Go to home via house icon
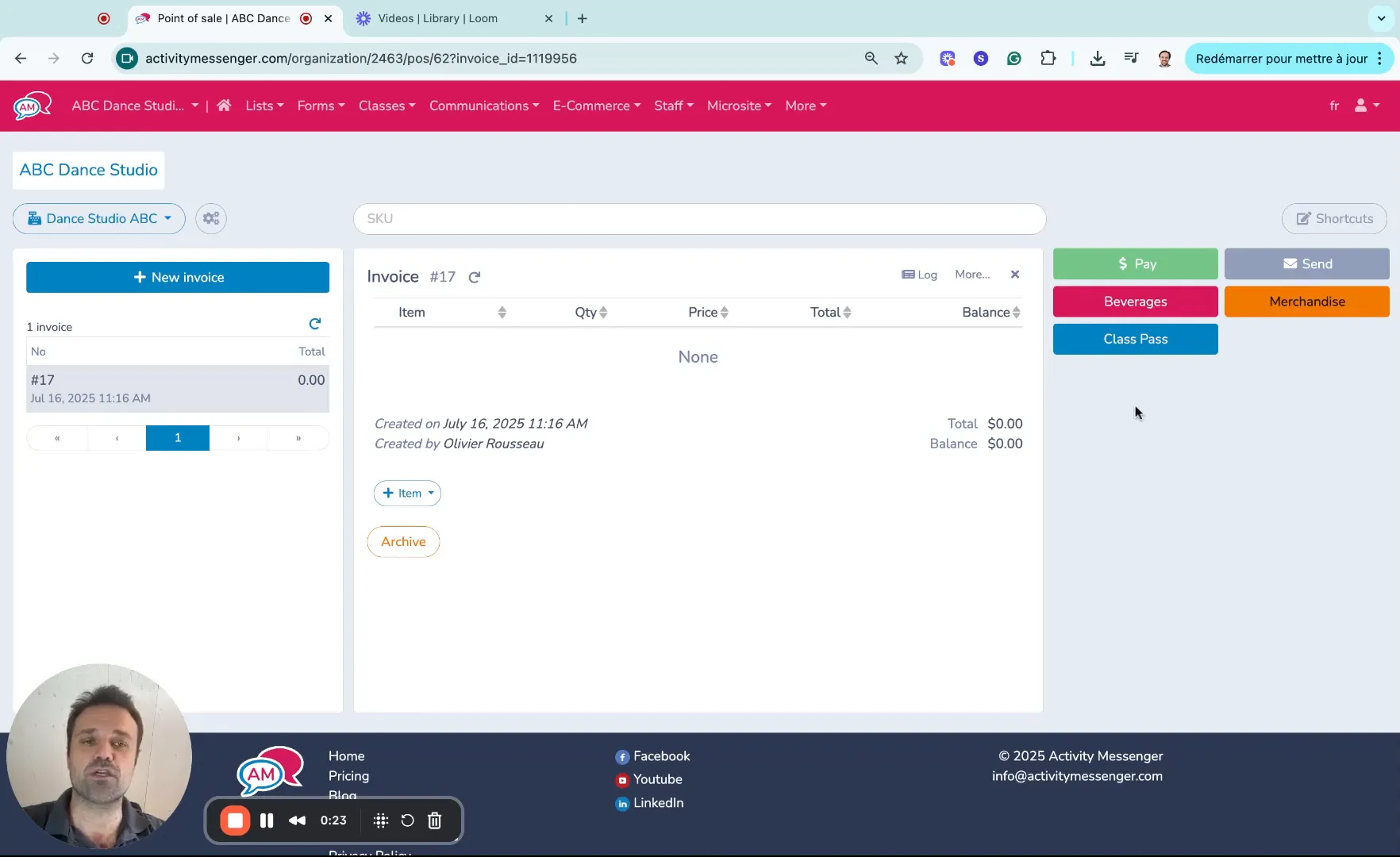The image size is (1400, 857). [224, 106]
